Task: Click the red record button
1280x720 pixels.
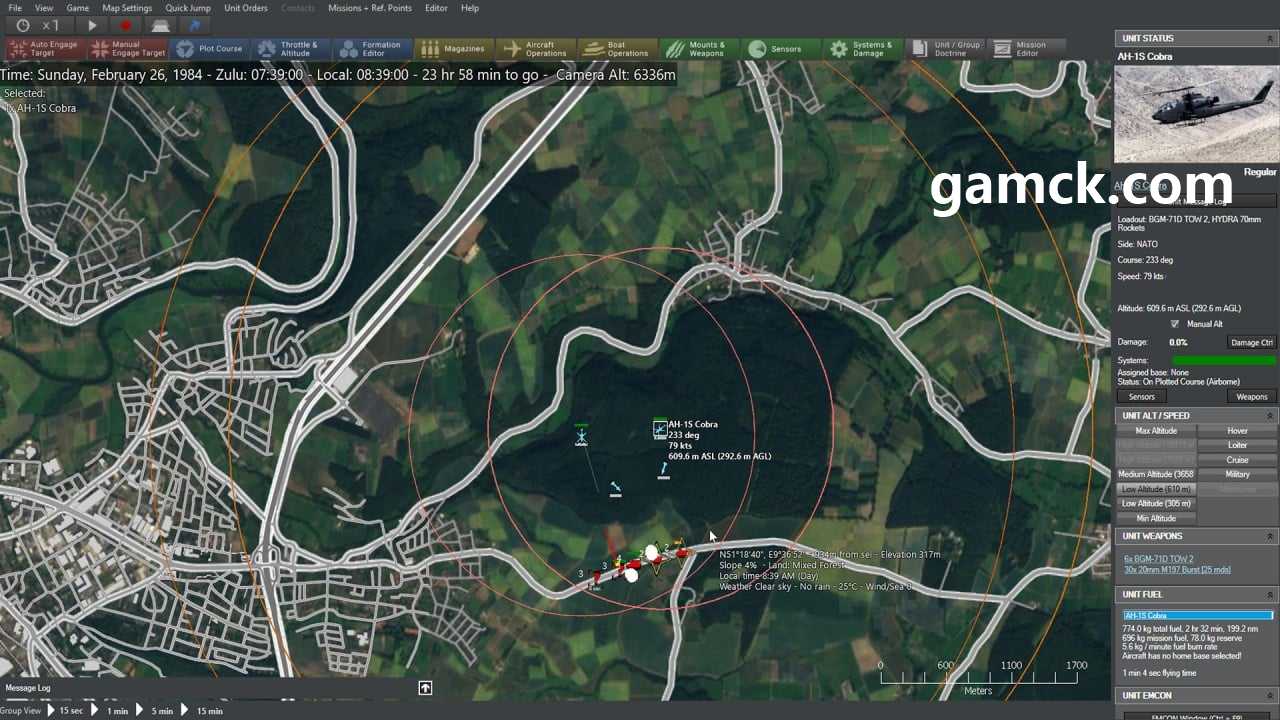Action: [125, 25]
